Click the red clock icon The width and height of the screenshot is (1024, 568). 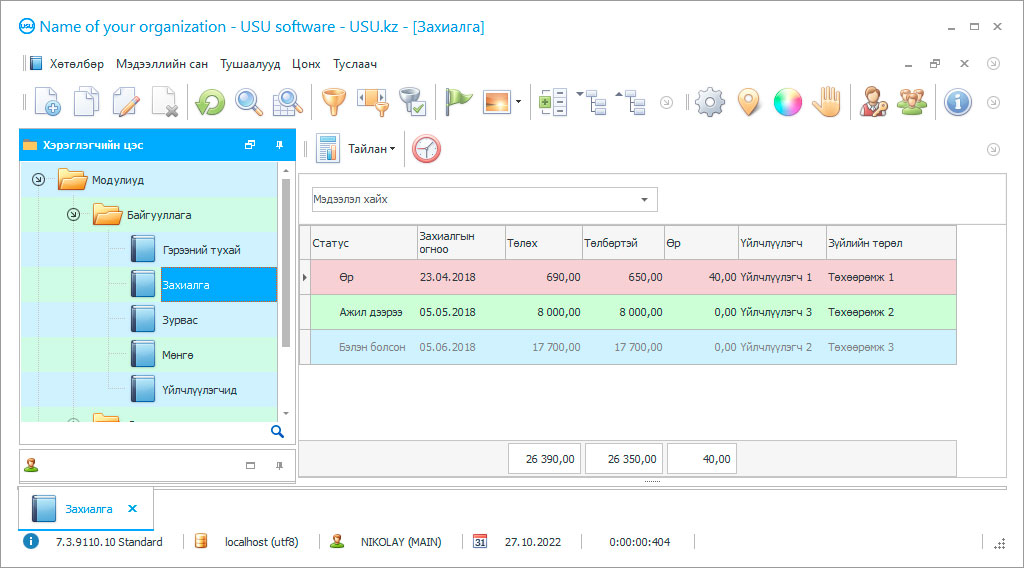point(426,149)
